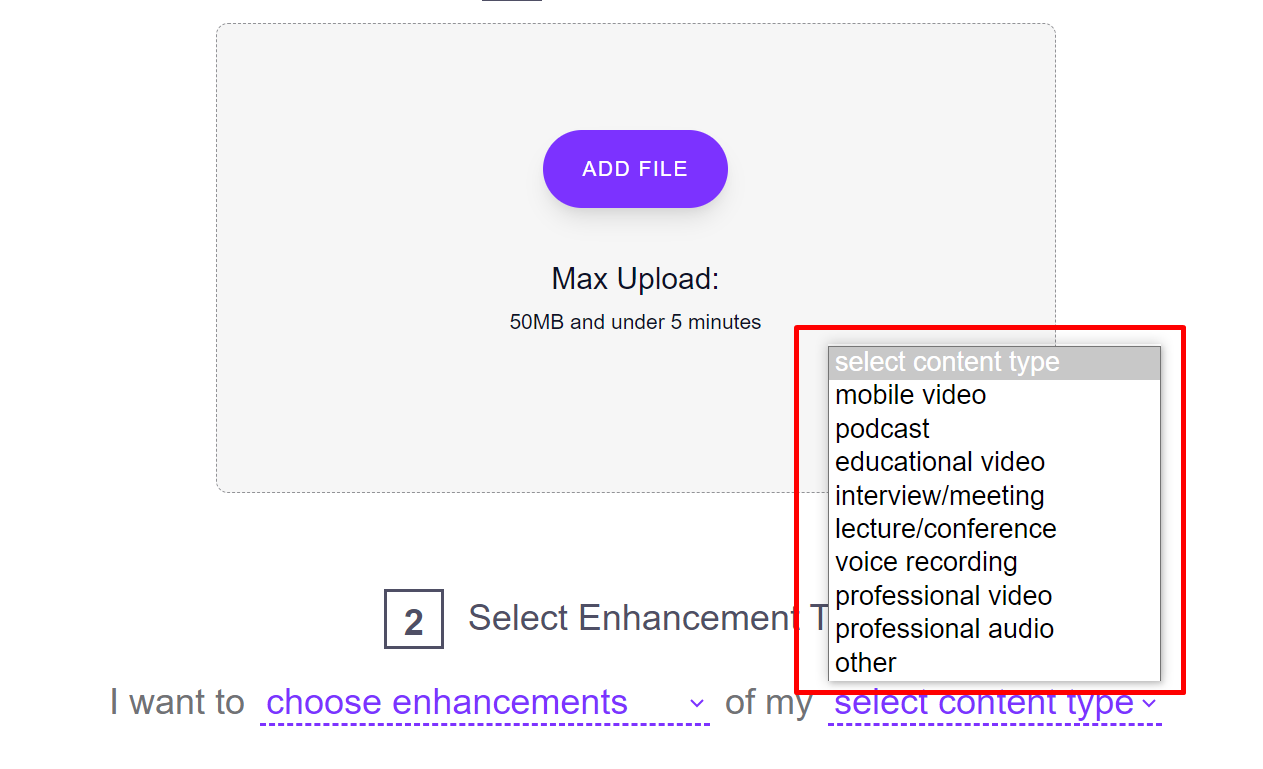Screen dimensions: 1263x769
Task: Pick 'educational video' in the dropdown list
Action: [939, 462]
